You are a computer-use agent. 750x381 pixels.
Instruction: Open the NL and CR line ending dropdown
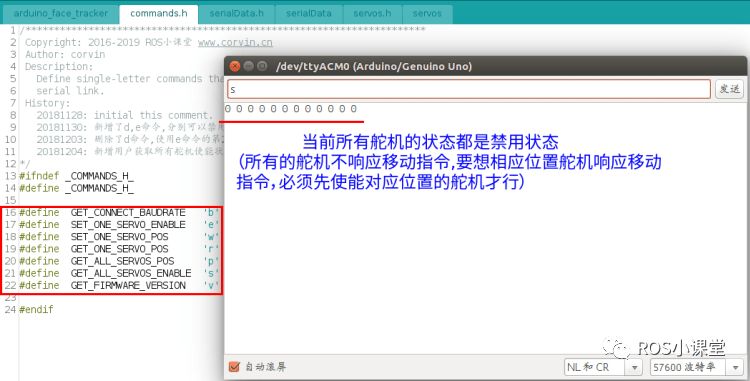[x=603, y=367]
